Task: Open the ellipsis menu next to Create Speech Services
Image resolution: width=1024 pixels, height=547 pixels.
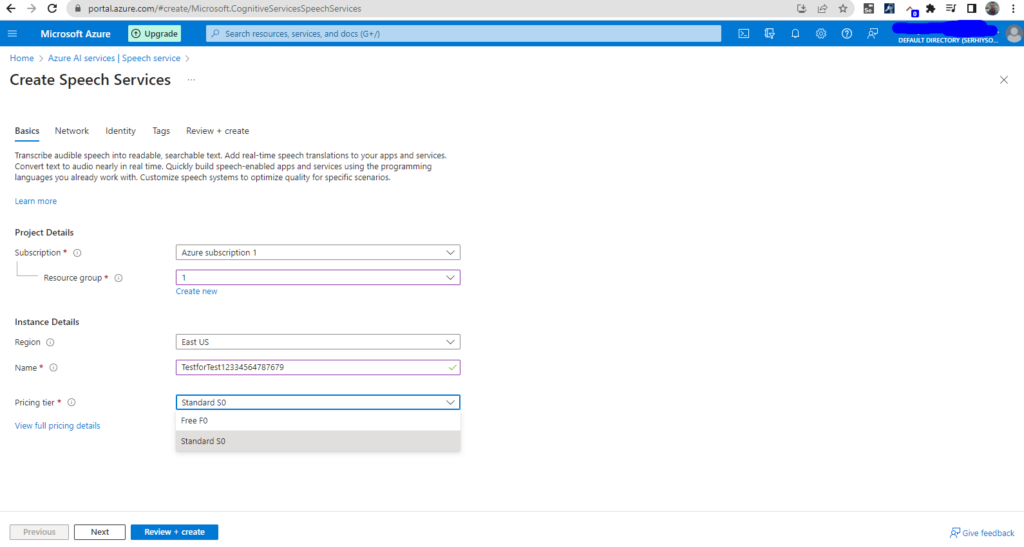Action: pos(191,80)
